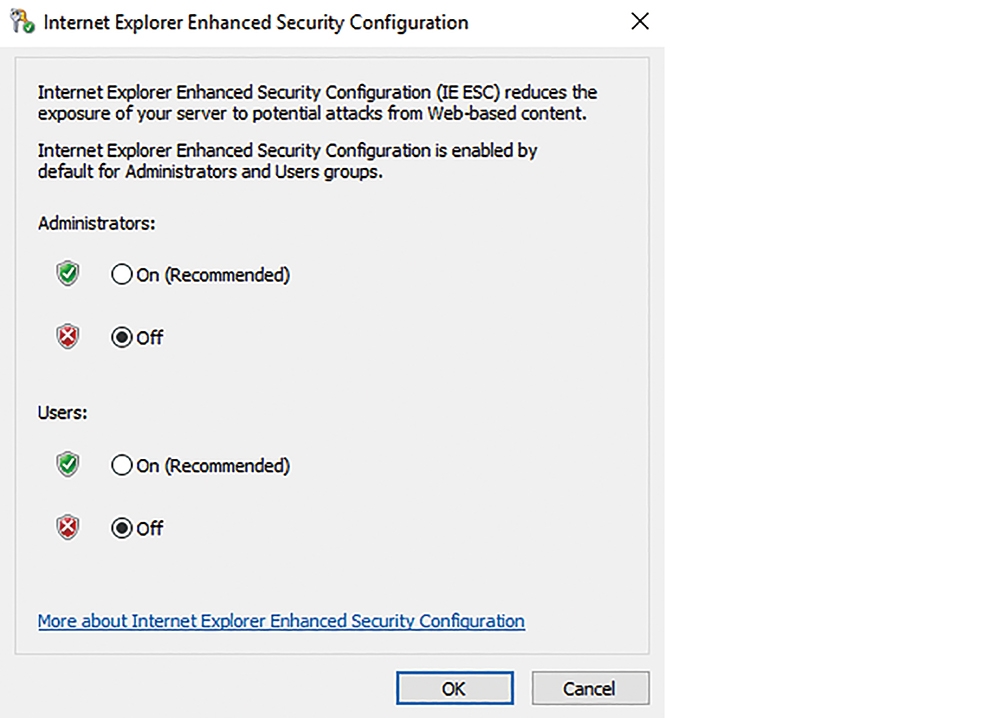Click the Administrators: section heading
Image resolution: width=1000 pixels, height=718 pixels.
[x=96, y=223]
